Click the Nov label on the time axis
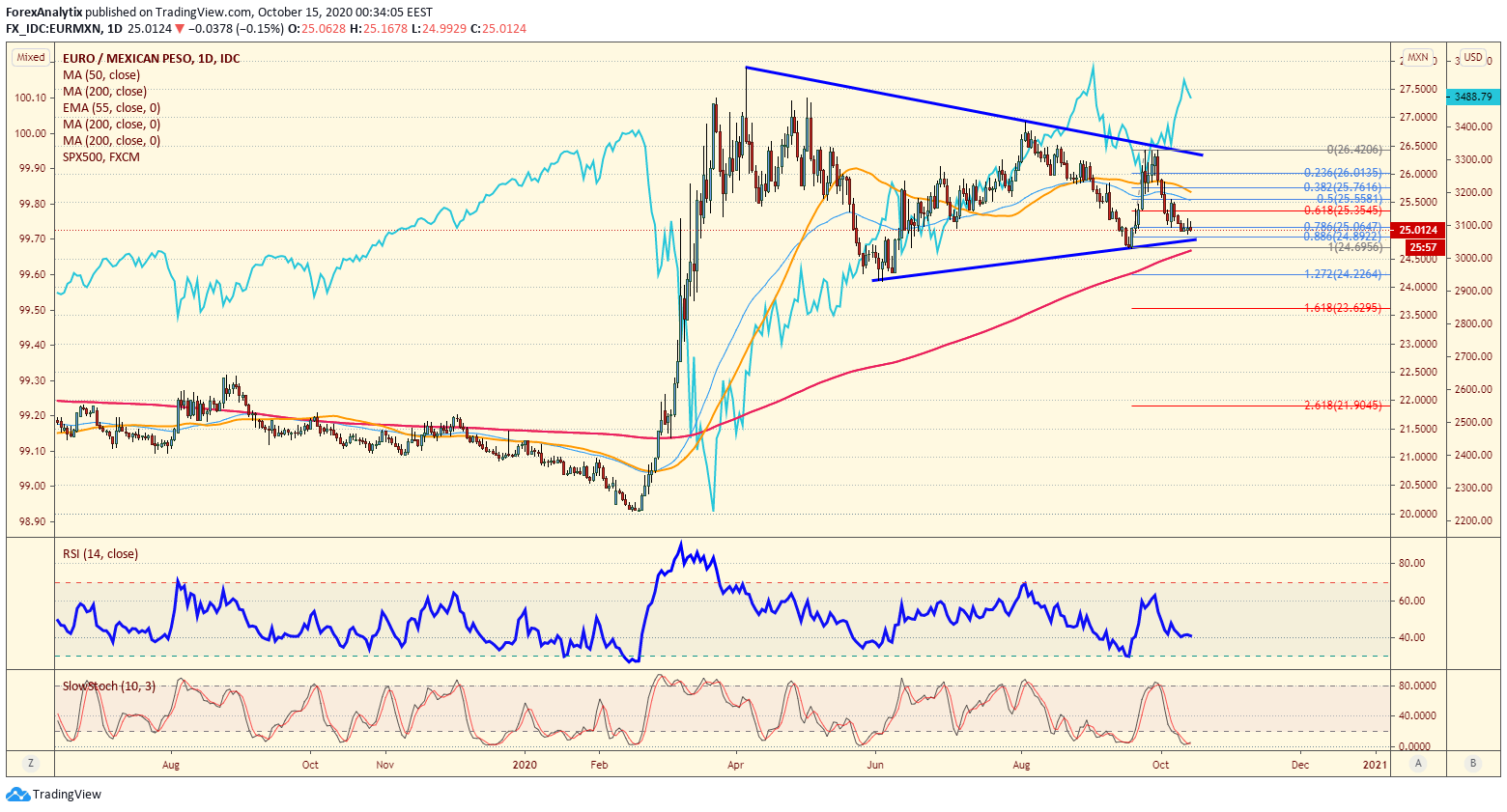The width and height of the screenshot is (1507, 812). pos(385,765)
